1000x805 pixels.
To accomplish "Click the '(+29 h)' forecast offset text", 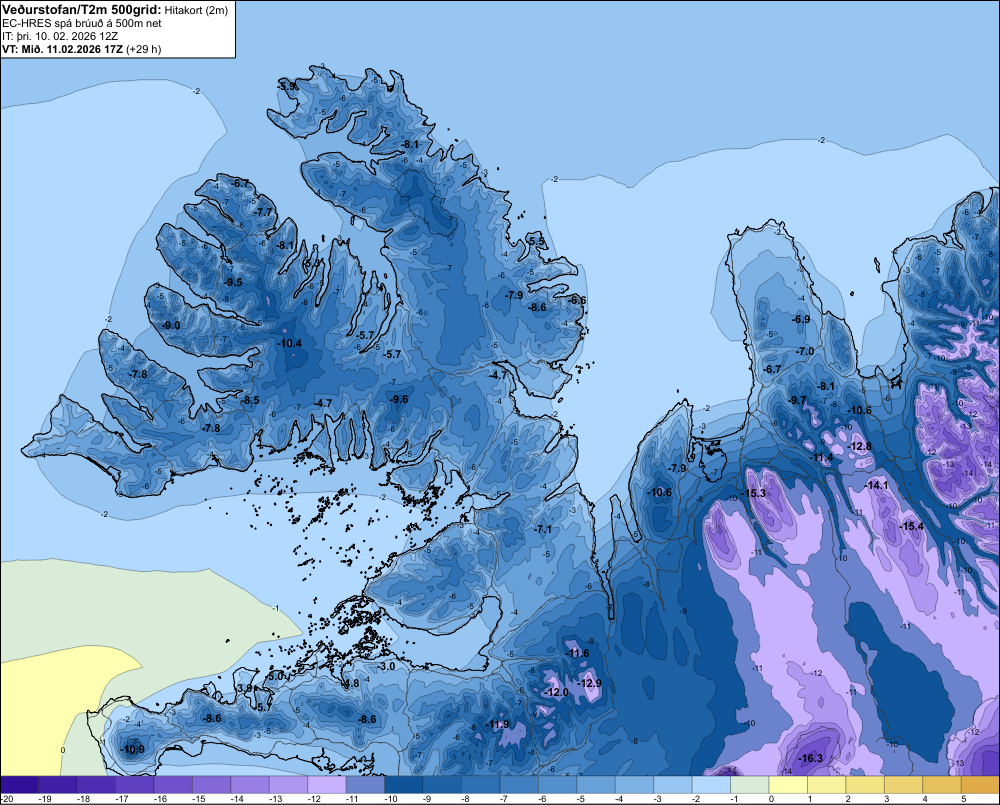I will [x=143, y=50].
